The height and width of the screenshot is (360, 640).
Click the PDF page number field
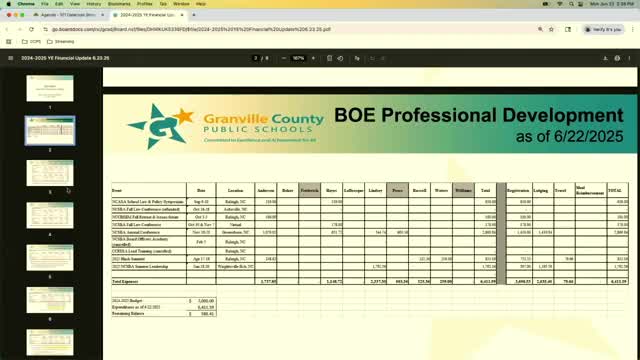pyautogui.click(x=256, y=58)
